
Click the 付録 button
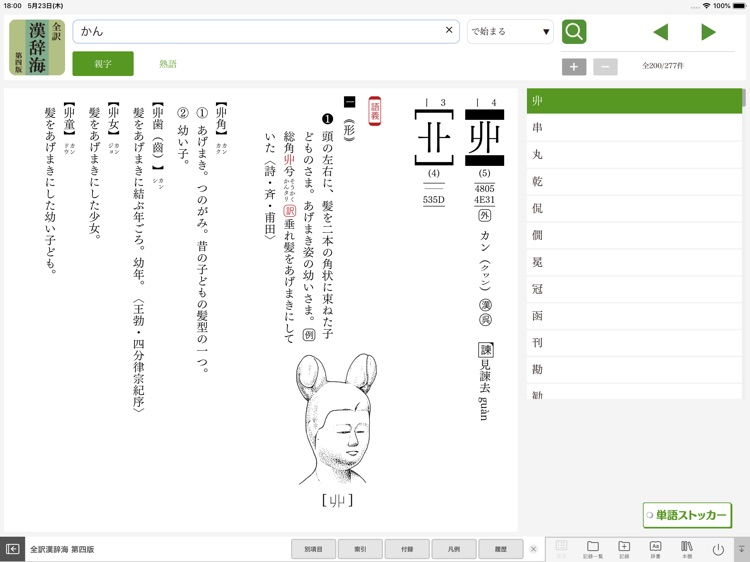(x=407, y=549)
